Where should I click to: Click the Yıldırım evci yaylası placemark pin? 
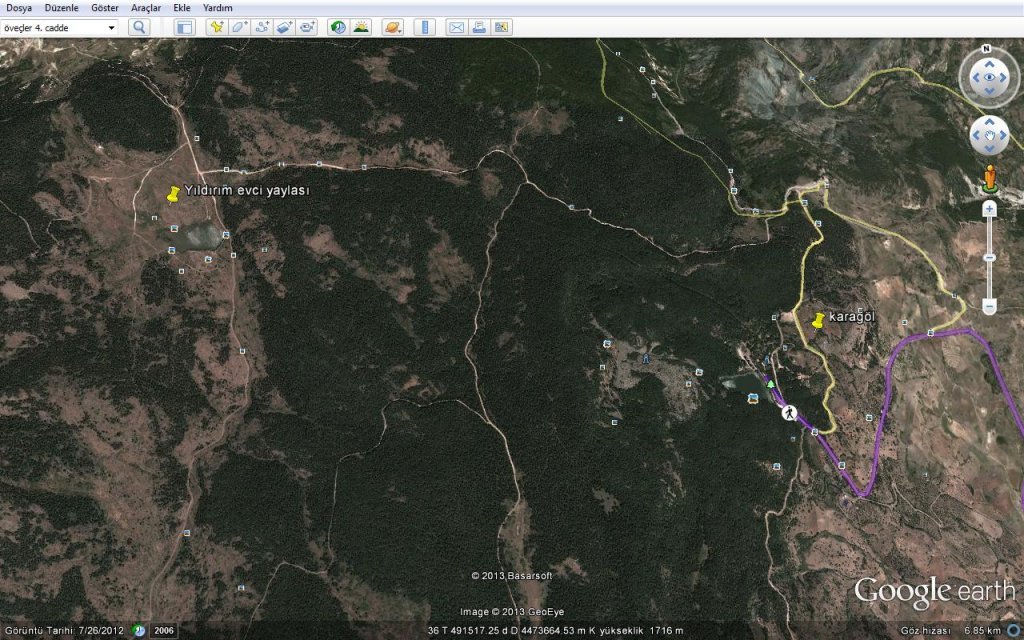(173, 194)
